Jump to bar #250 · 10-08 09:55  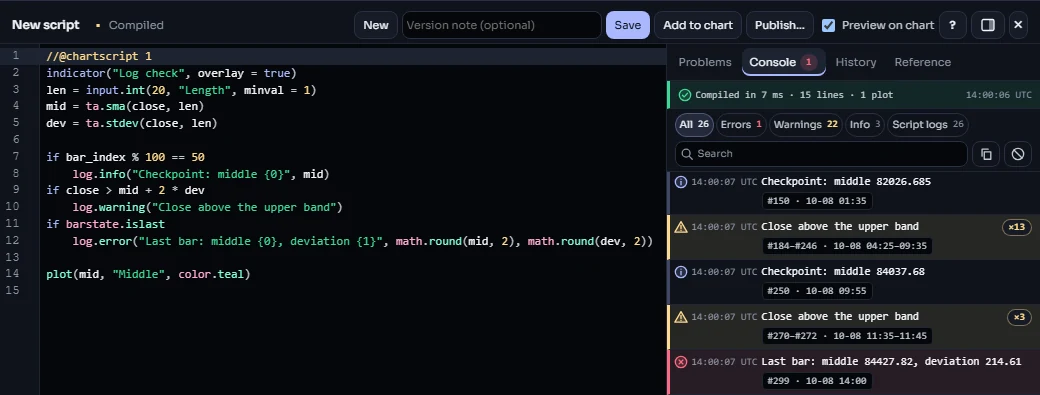pyautogui.click(x=817, y=291)
